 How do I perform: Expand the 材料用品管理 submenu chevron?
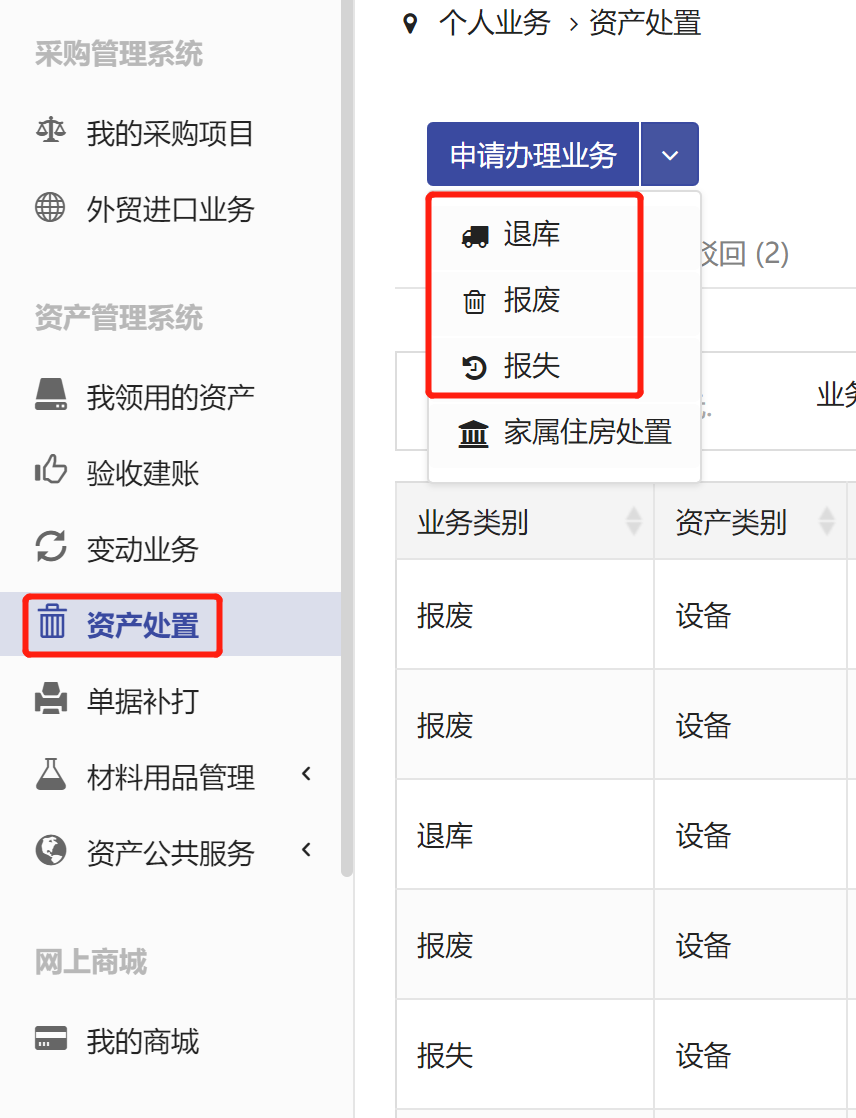[x=307, y=774]
